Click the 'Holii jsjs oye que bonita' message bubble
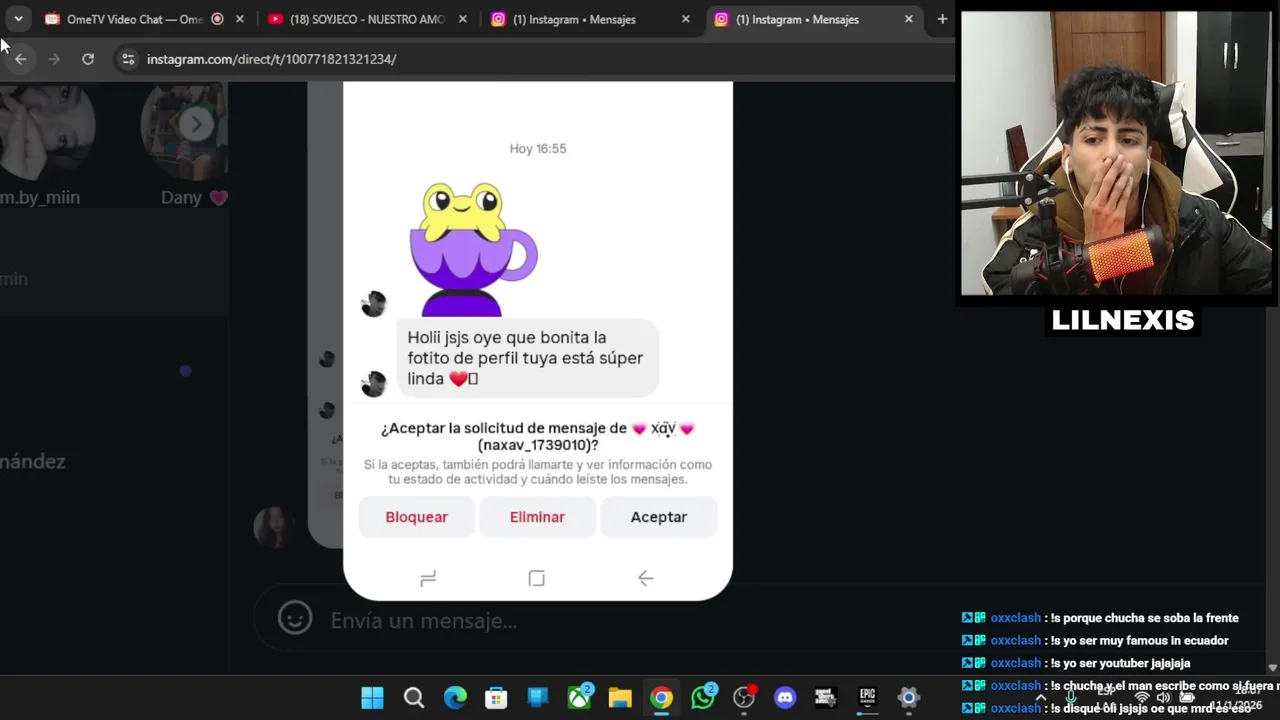The width and height of the screenshot is (1280, 720). (x=527, y=358)
